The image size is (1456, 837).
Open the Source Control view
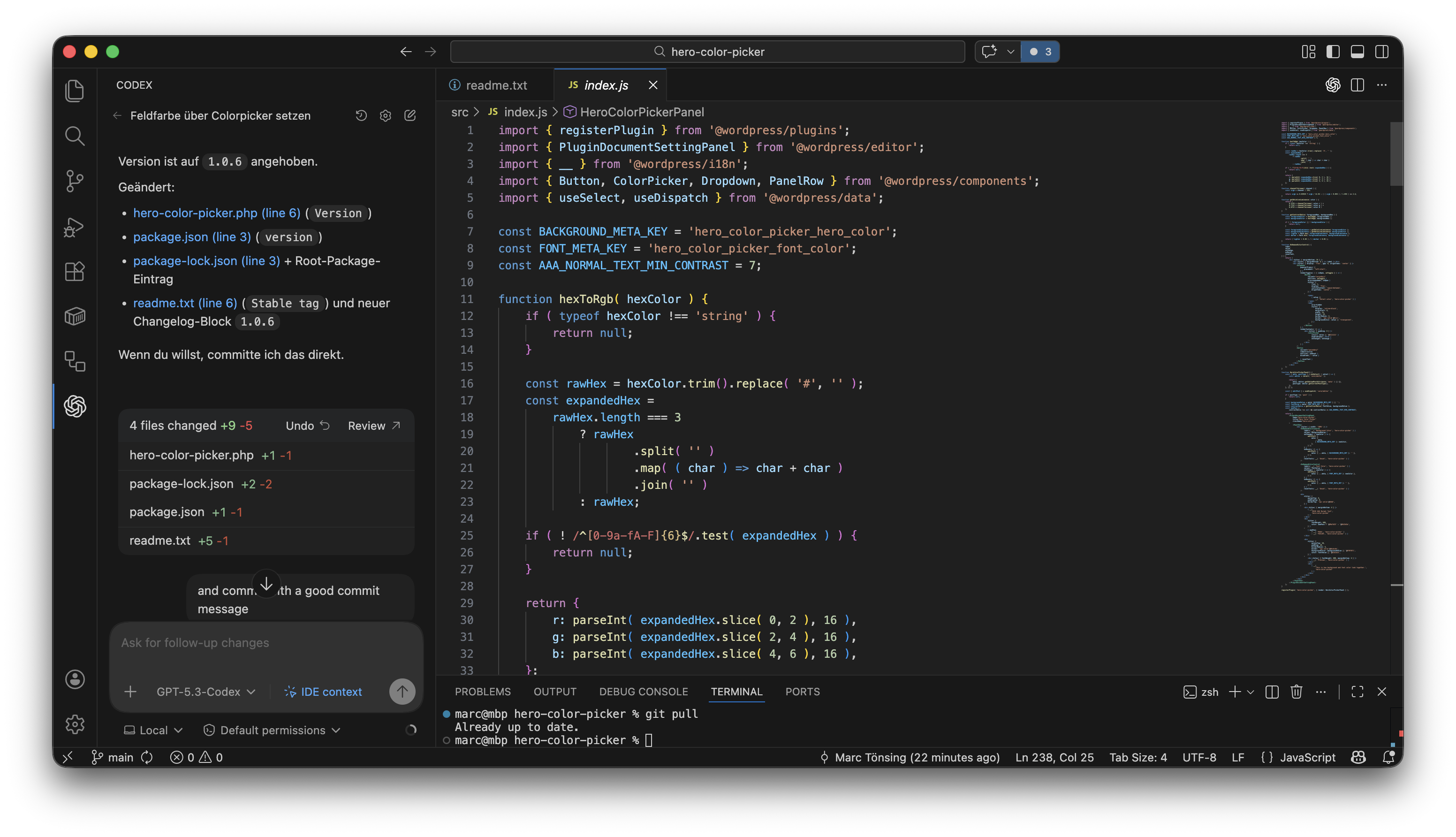pos(75,181)
